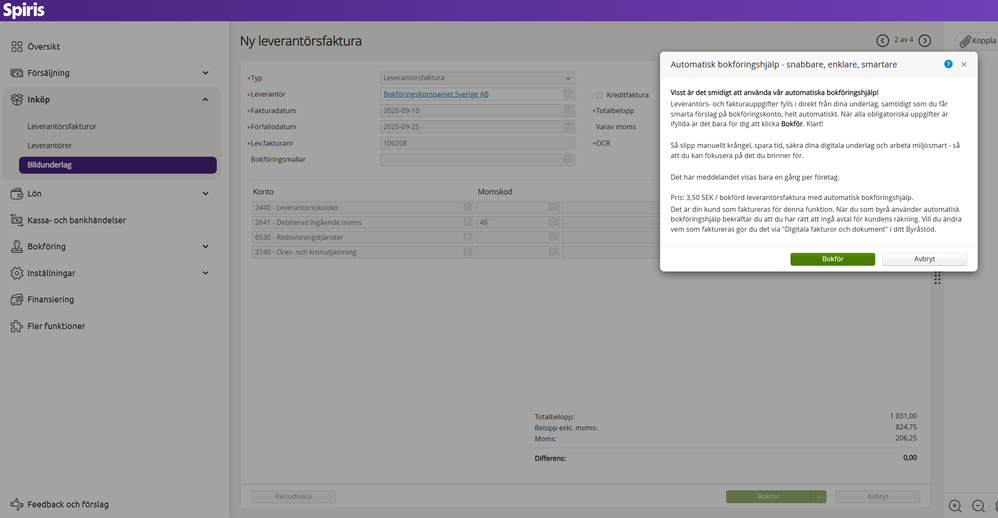The width and height of the screenshot is (998, 518).
Task: Click the Försäljning sidebar icon
Action: [x=17, y=73]
